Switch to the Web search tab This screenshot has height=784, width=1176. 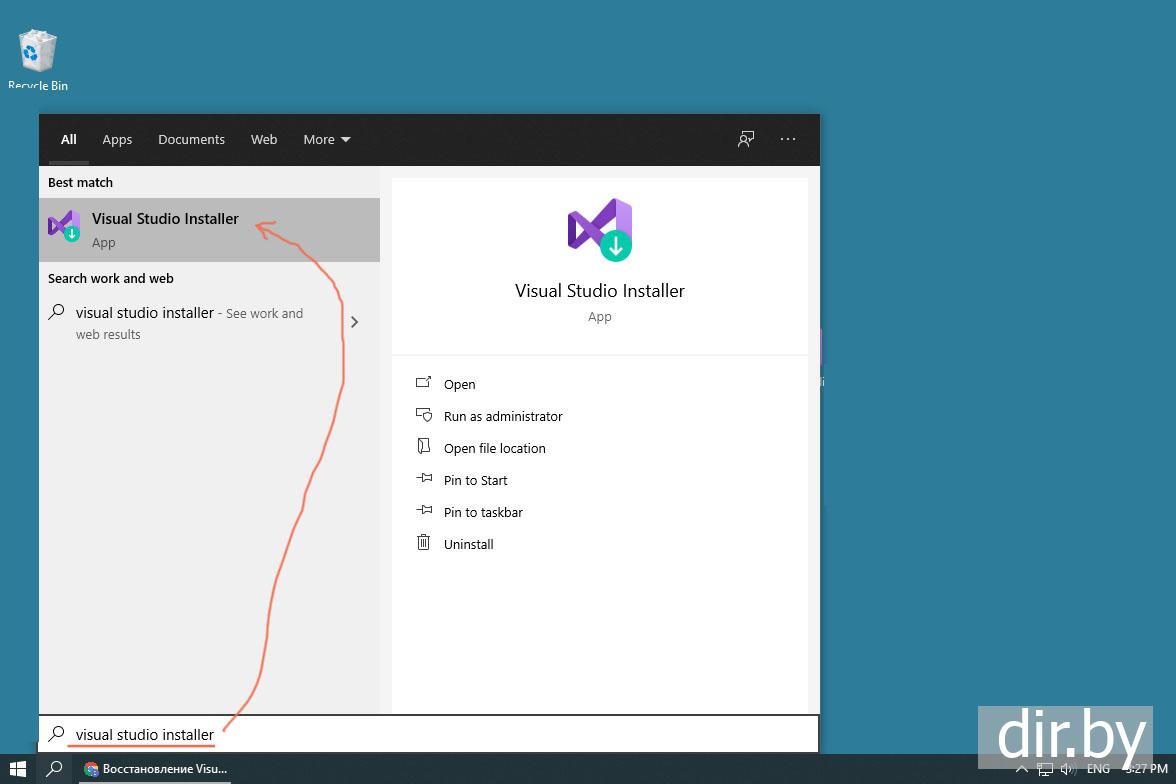pos(264,140)
